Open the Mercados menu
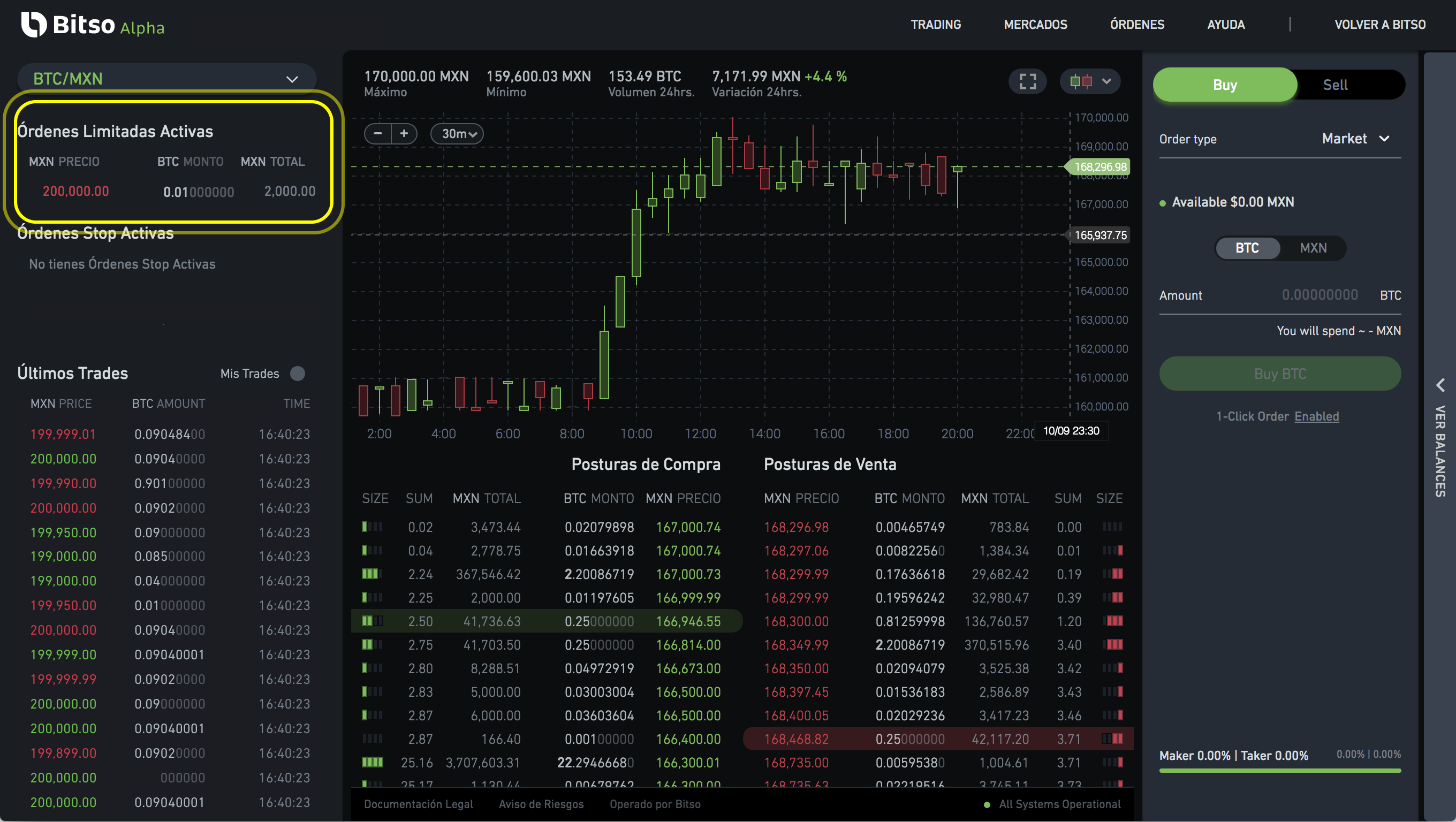The height and width of the screenshot is (822, 1456). (1035, 25)
